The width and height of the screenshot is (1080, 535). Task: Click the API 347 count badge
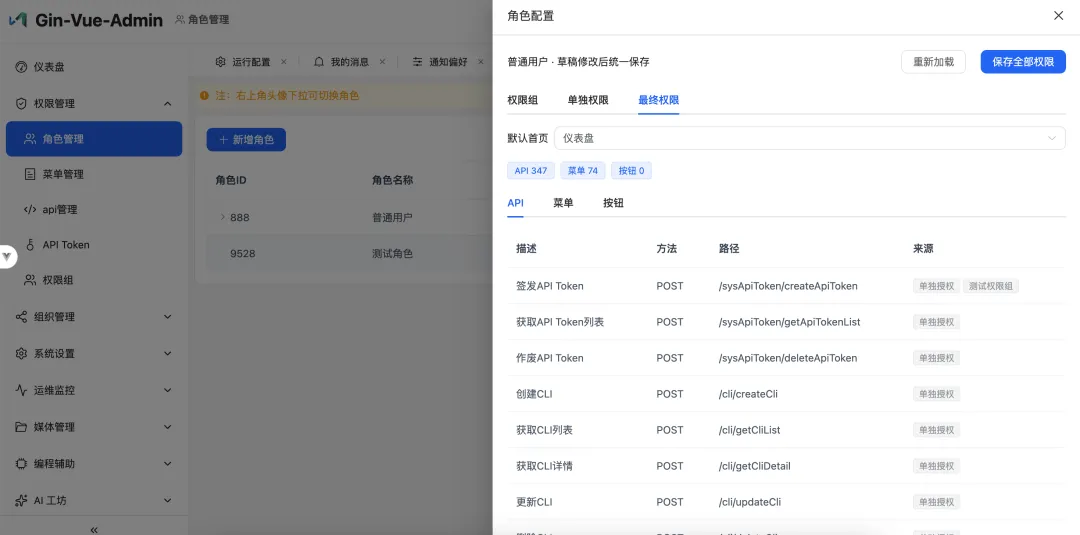tap(531, 171)
